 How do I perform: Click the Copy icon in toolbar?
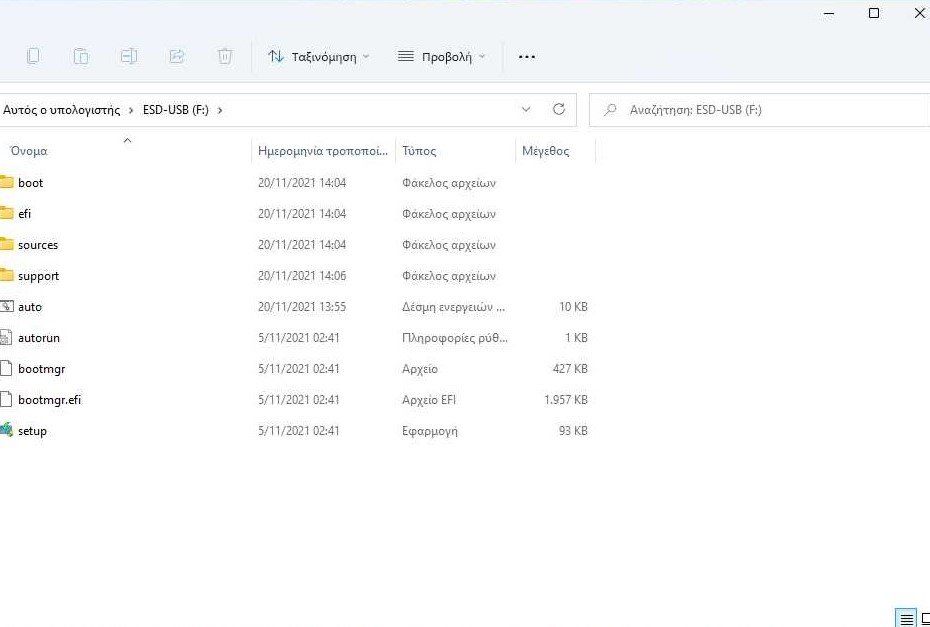pos(33,56)
